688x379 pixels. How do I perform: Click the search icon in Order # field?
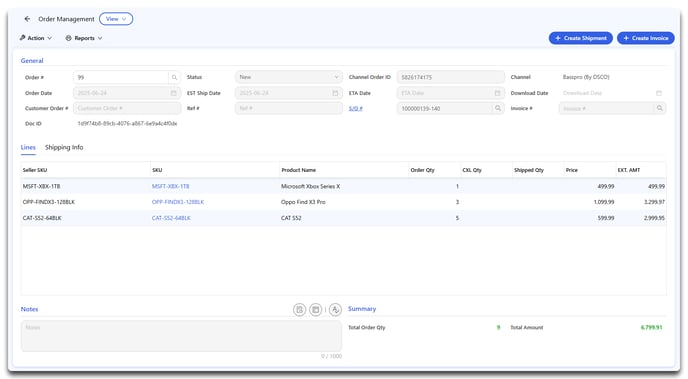[x=174, y=77]
